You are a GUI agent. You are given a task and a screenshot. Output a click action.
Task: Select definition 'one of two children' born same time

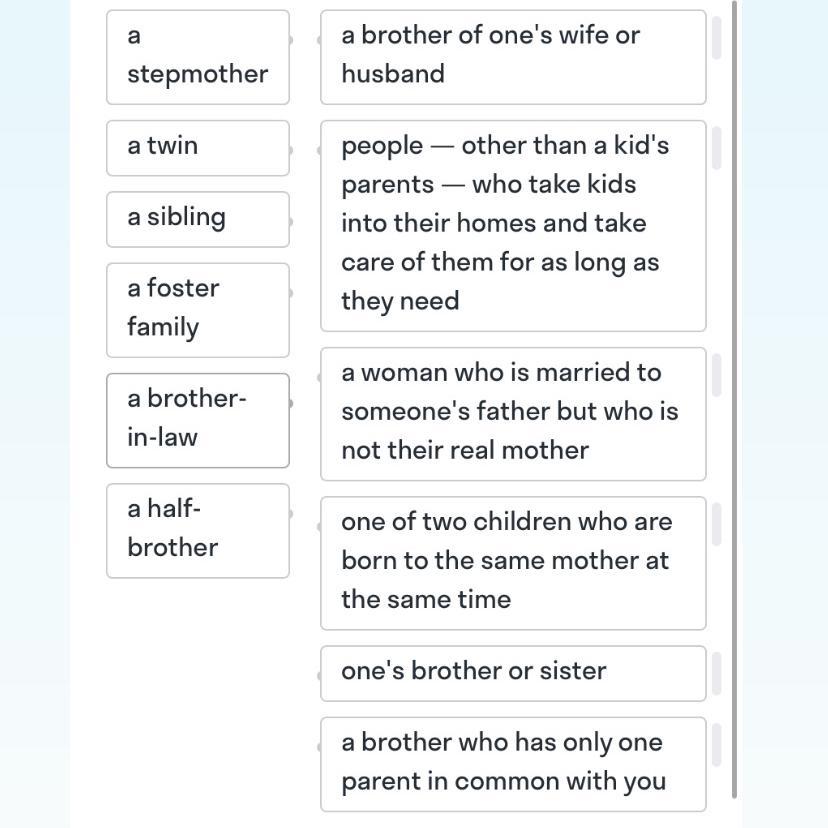pos(512,562)
